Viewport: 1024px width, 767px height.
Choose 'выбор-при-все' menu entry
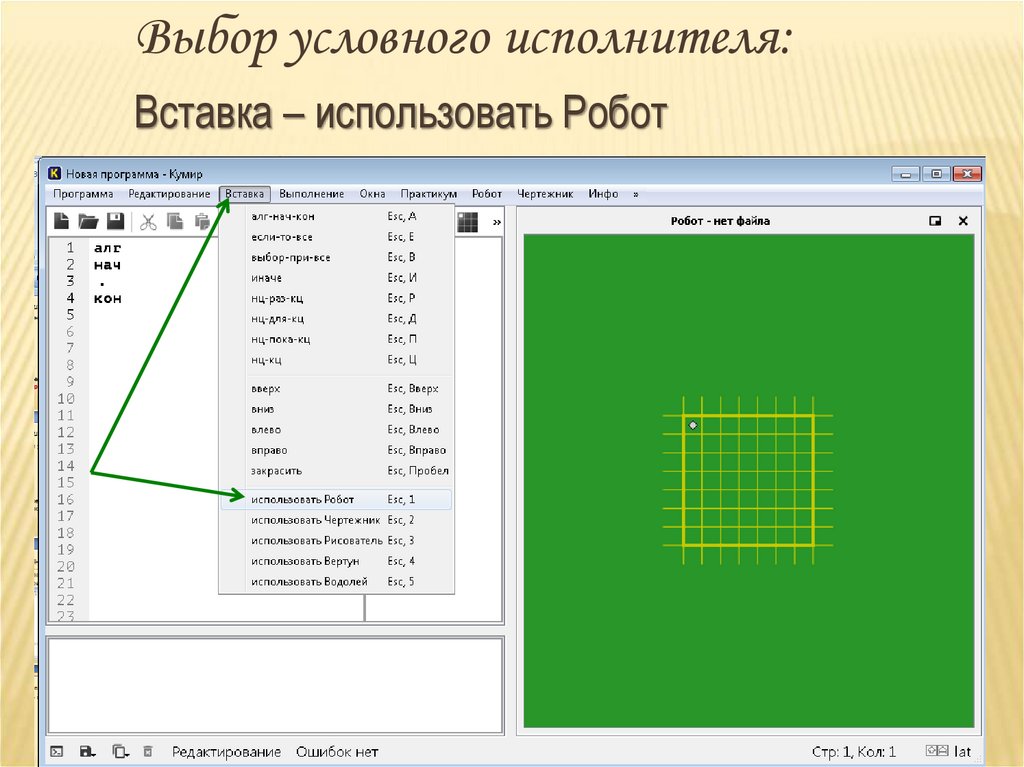pyautogui.click(x=336, y=257)
